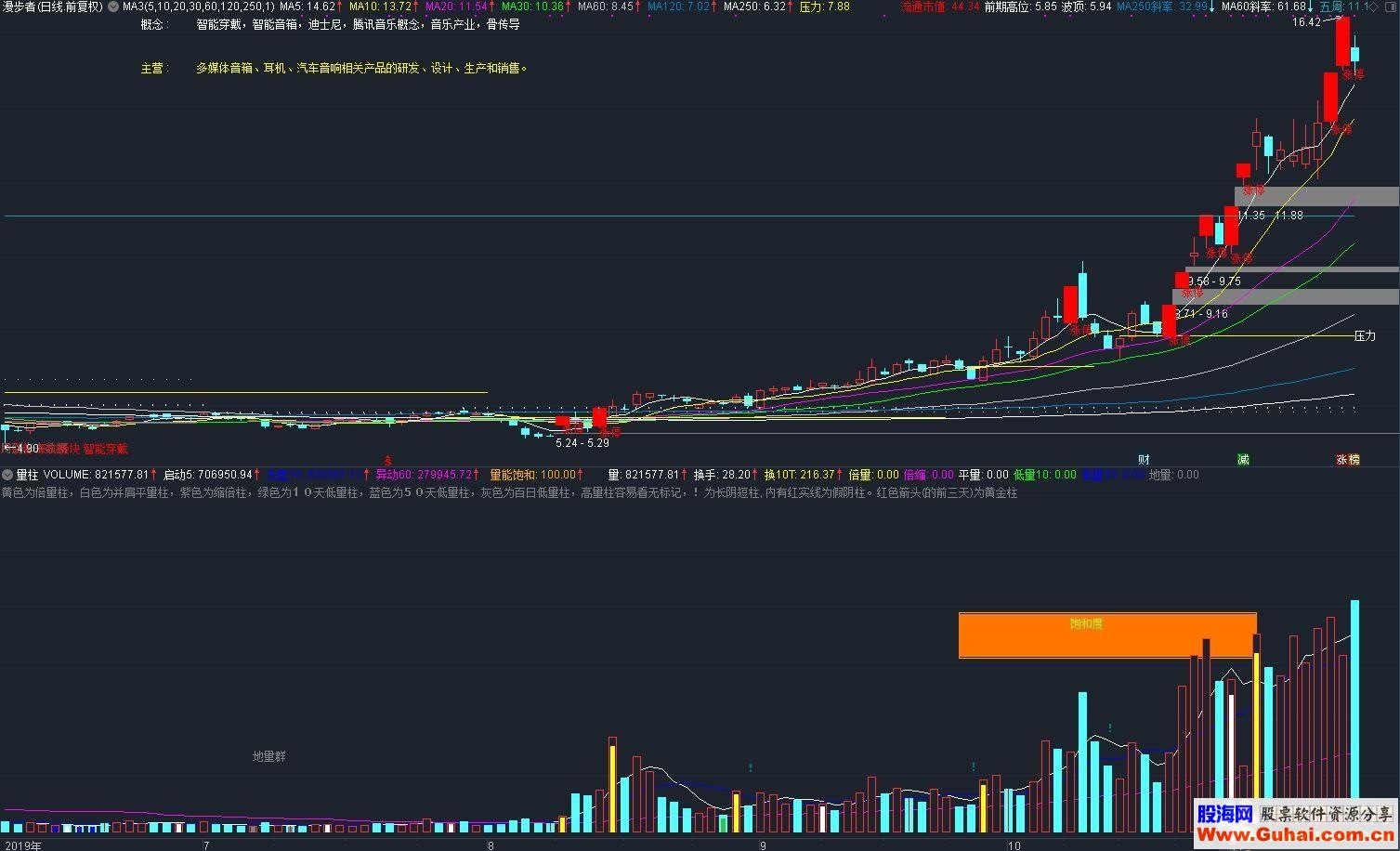Click the MA3(5,10,20,30,60,120,250,1) indicator label
This screenshot has width=1400, height=851.
point(199,7)
